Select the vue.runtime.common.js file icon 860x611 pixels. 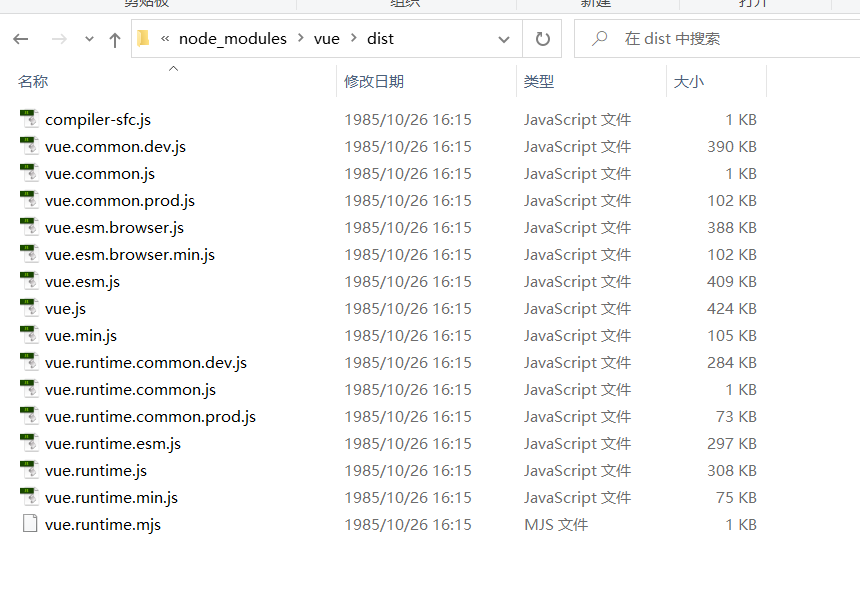click(x=29, y=389)
